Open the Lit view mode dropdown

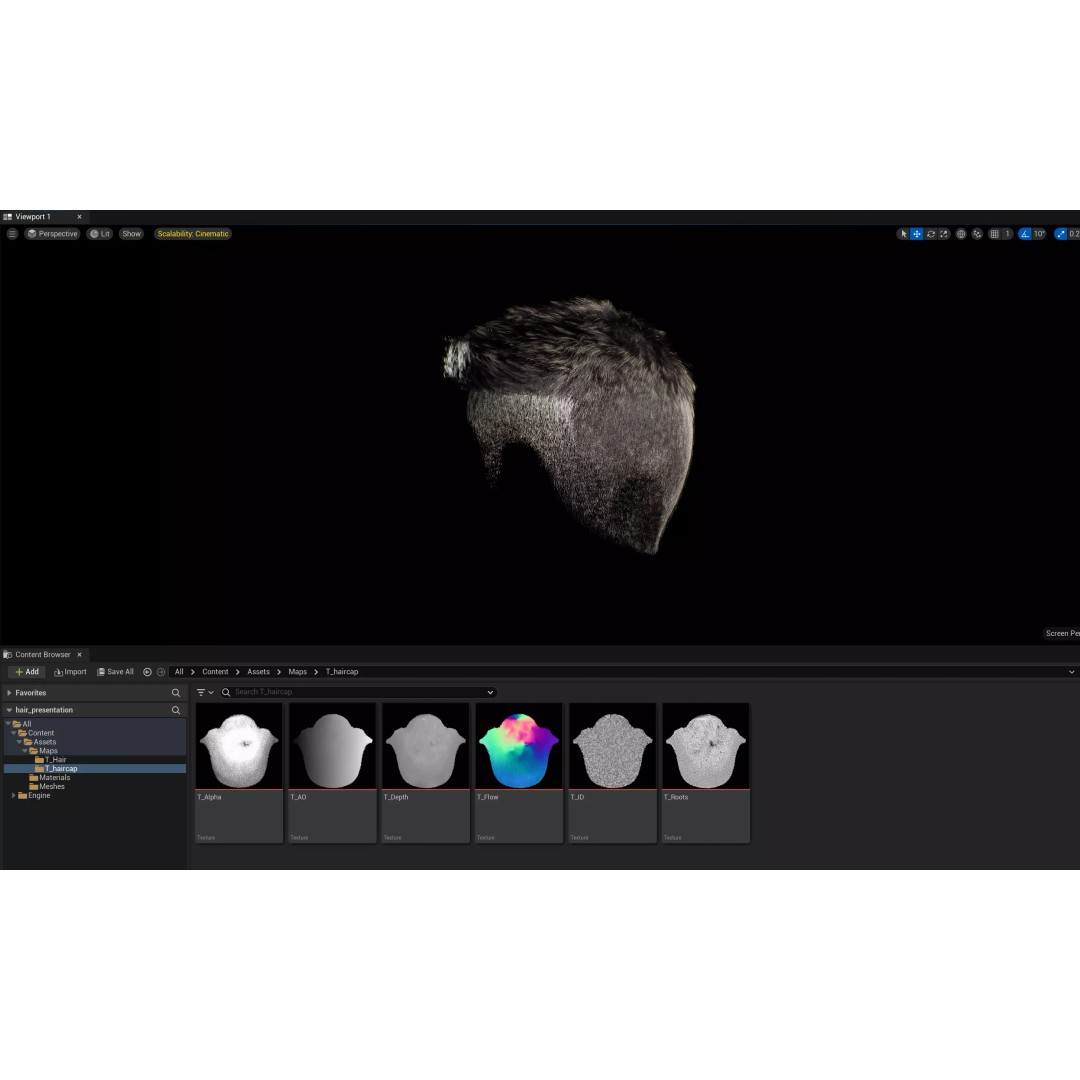pos(99,234)
